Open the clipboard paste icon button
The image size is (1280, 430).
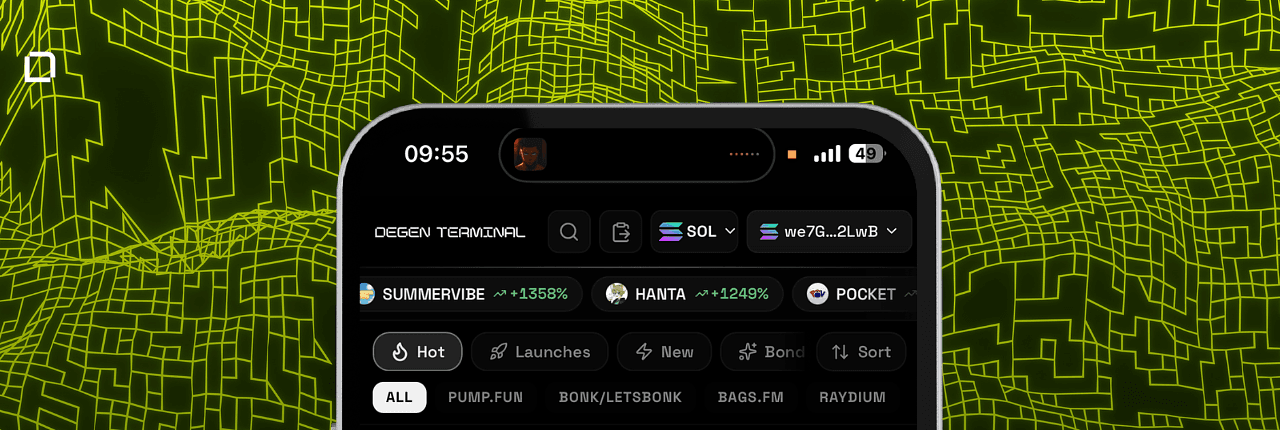621,231
